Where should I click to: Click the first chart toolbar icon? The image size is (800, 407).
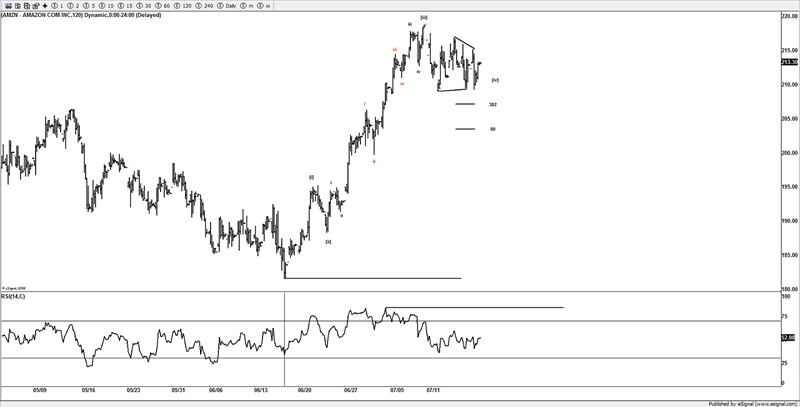(x=9, y=6)
